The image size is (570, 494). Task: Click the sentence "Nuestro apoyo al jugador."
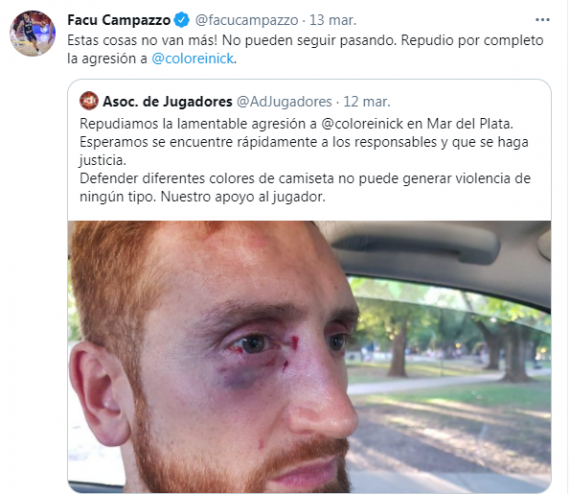[243, 197]
